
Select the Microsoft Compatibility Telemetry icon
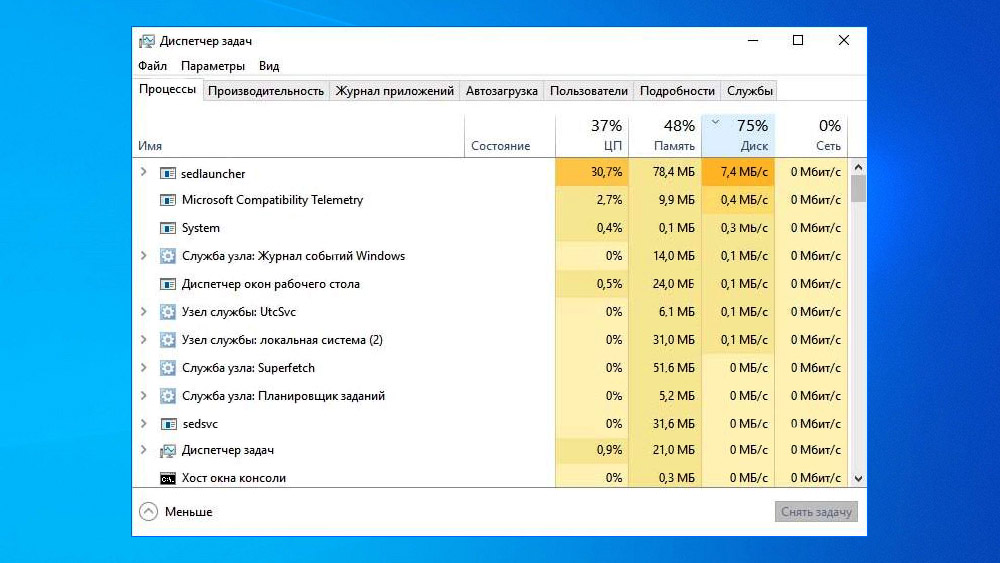point(168,200)
